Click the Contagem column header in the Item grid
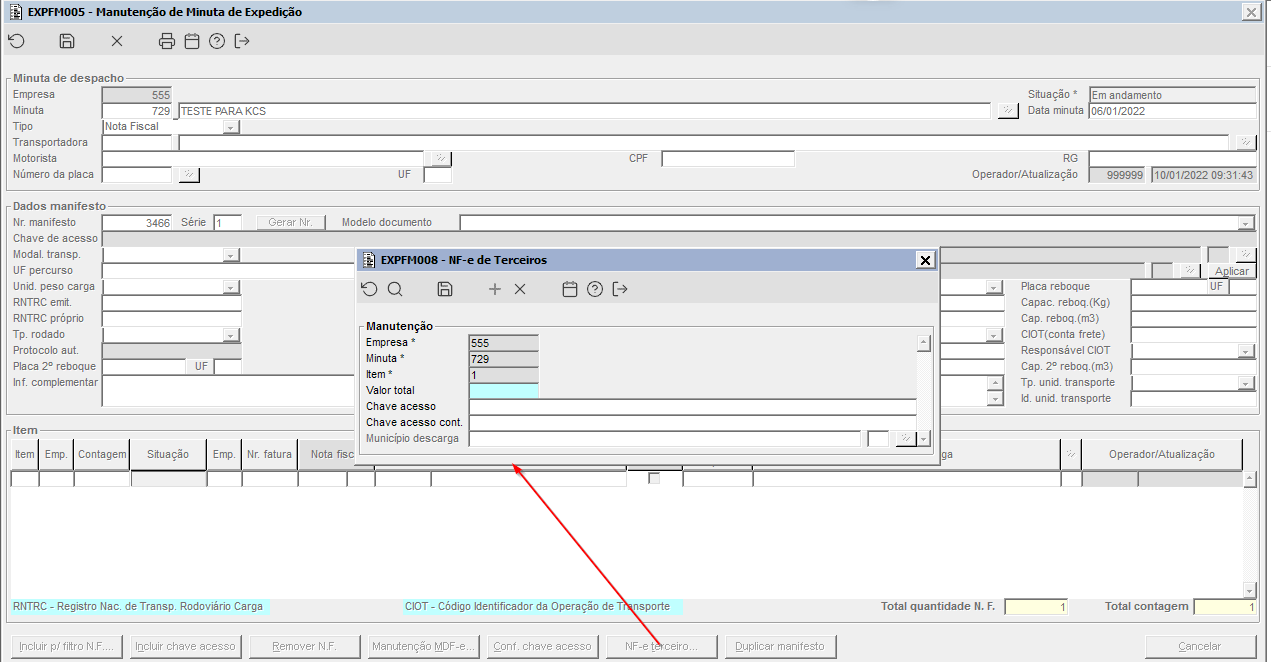This screenshot has height=662, width=1271. click(102, 454)
